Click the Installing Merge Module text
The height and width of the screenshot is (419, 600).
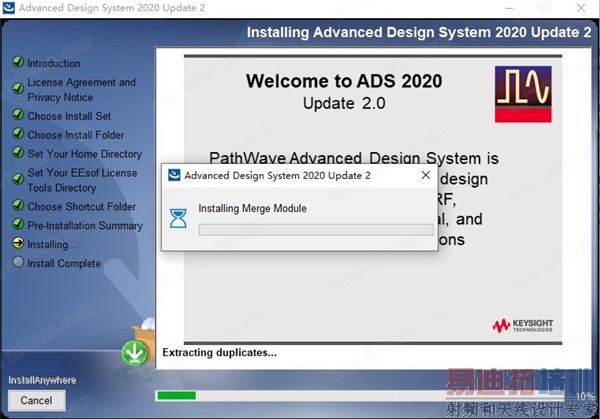point(253,209)
